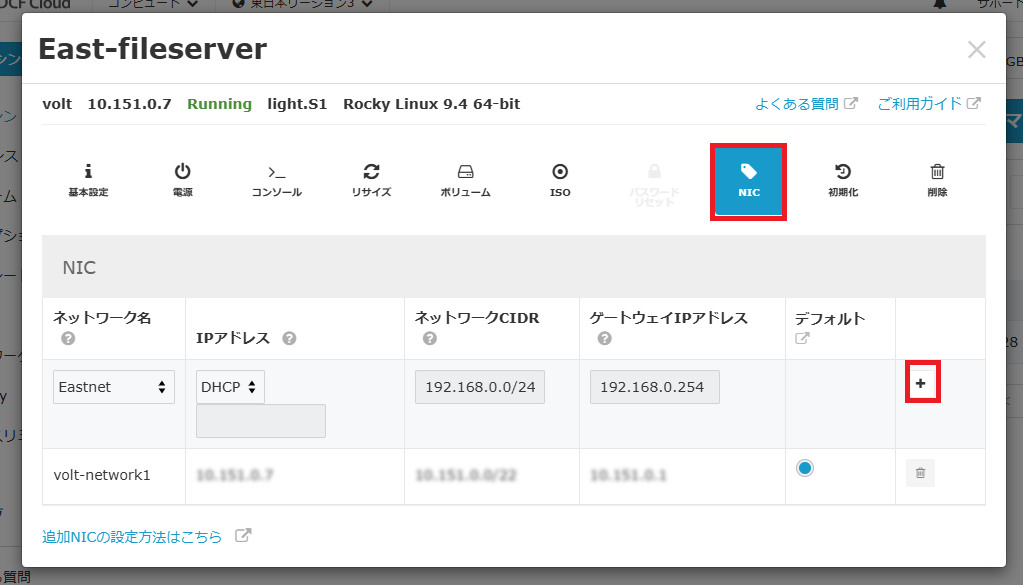Open the 削除 delete option
The width and height of the screenshot is (1023, 585).
937,180
